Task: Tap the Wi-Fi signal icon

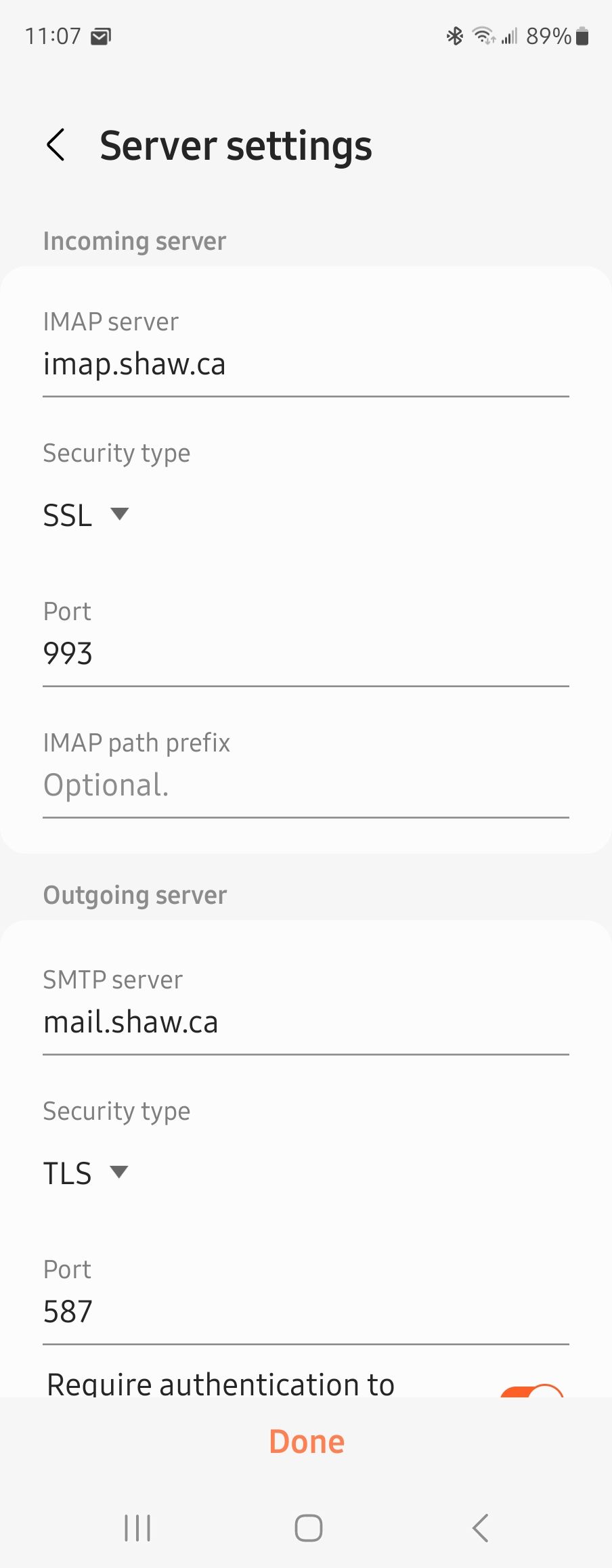Action: [483, 36]
